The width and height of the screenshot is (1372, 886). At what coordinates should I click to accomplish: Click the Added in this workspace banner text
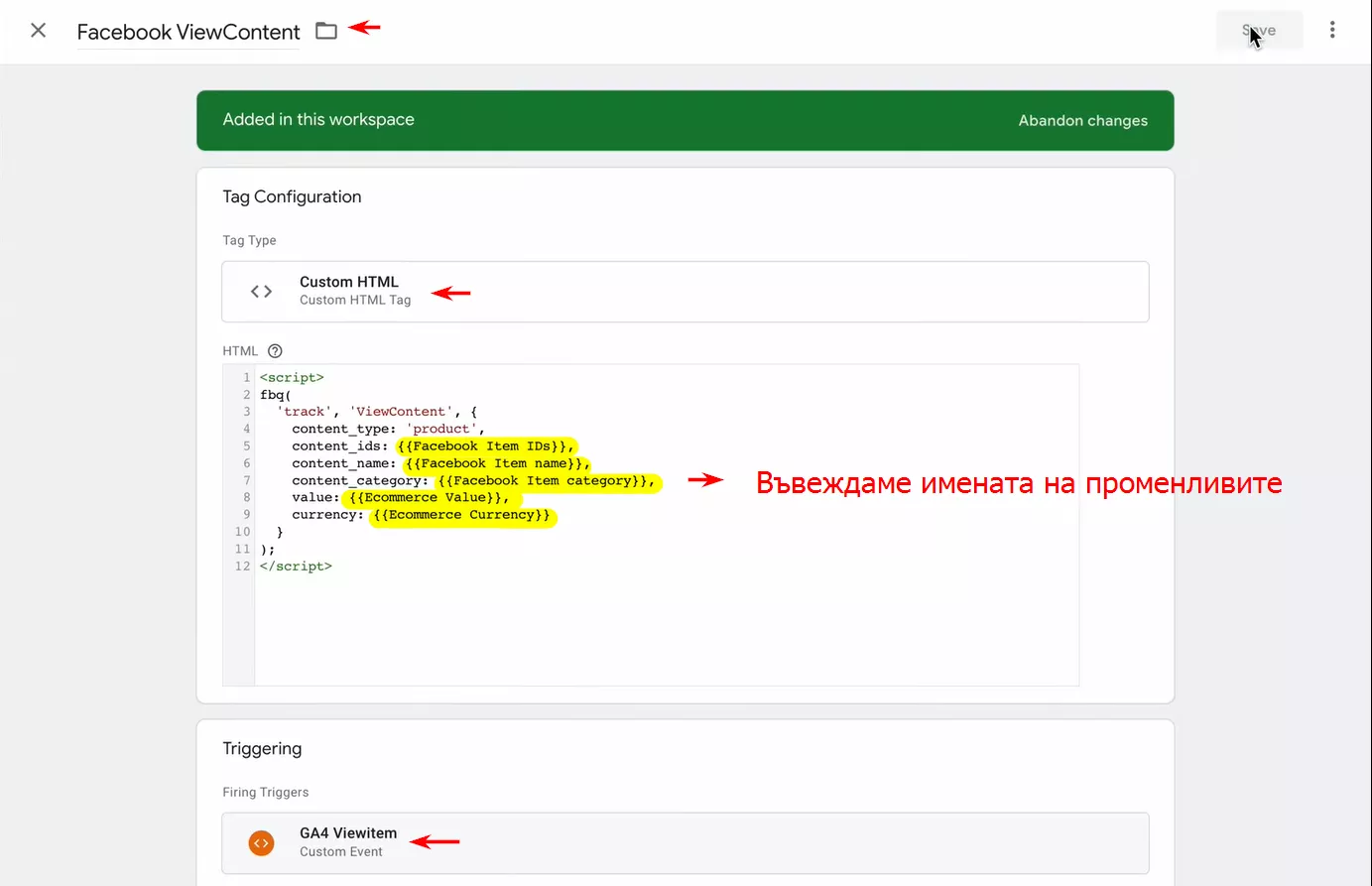point(318,120)
